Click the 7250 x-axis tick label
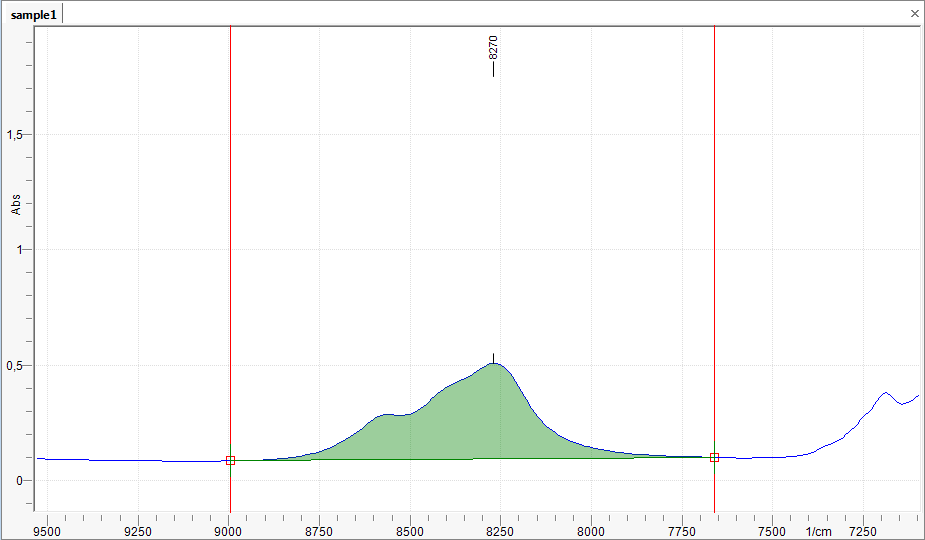The height and width of the screenshot is (540, 925). point(863,531)
